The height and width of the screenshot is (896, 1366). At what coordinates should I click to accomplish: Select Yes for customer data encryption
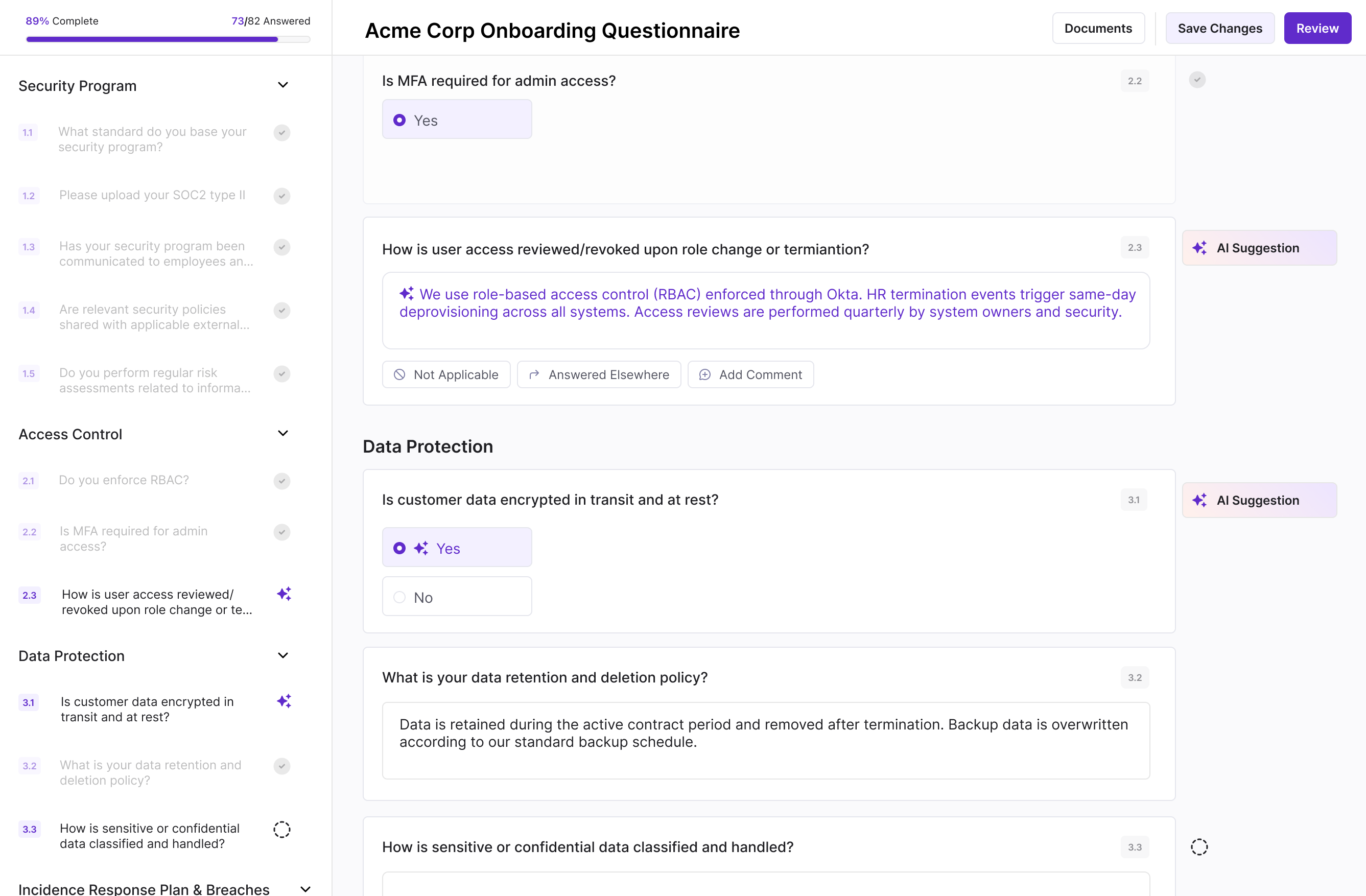[457, 548]
